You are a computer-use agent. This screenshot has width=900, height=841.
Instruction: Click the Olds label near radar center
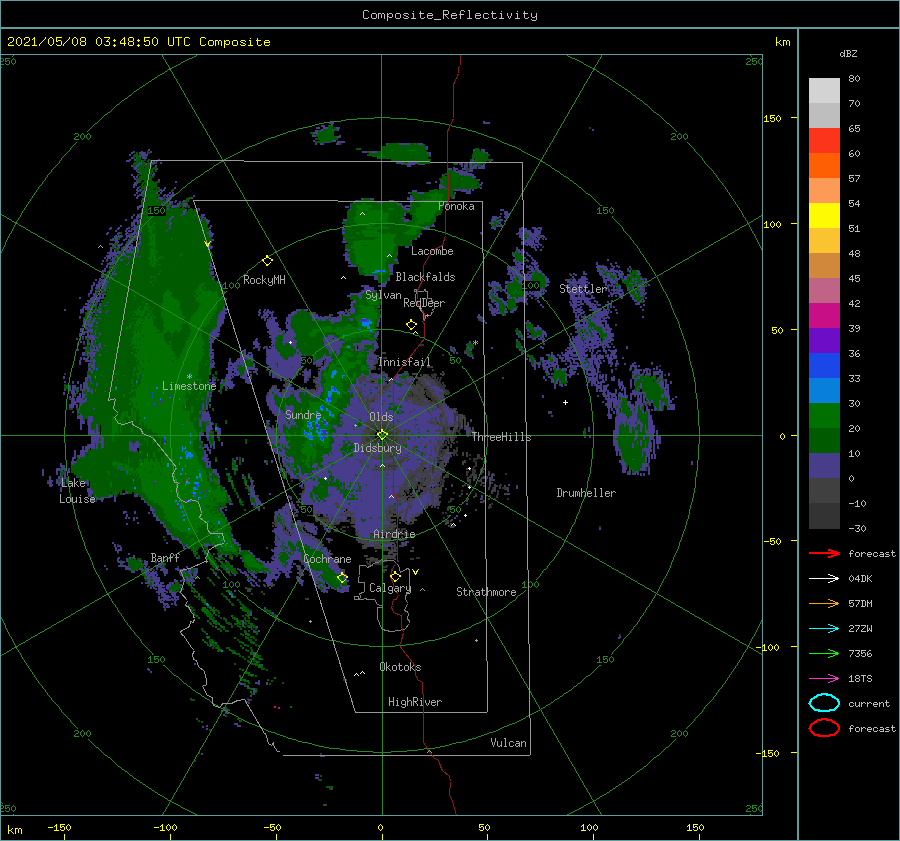coord(381,417)
